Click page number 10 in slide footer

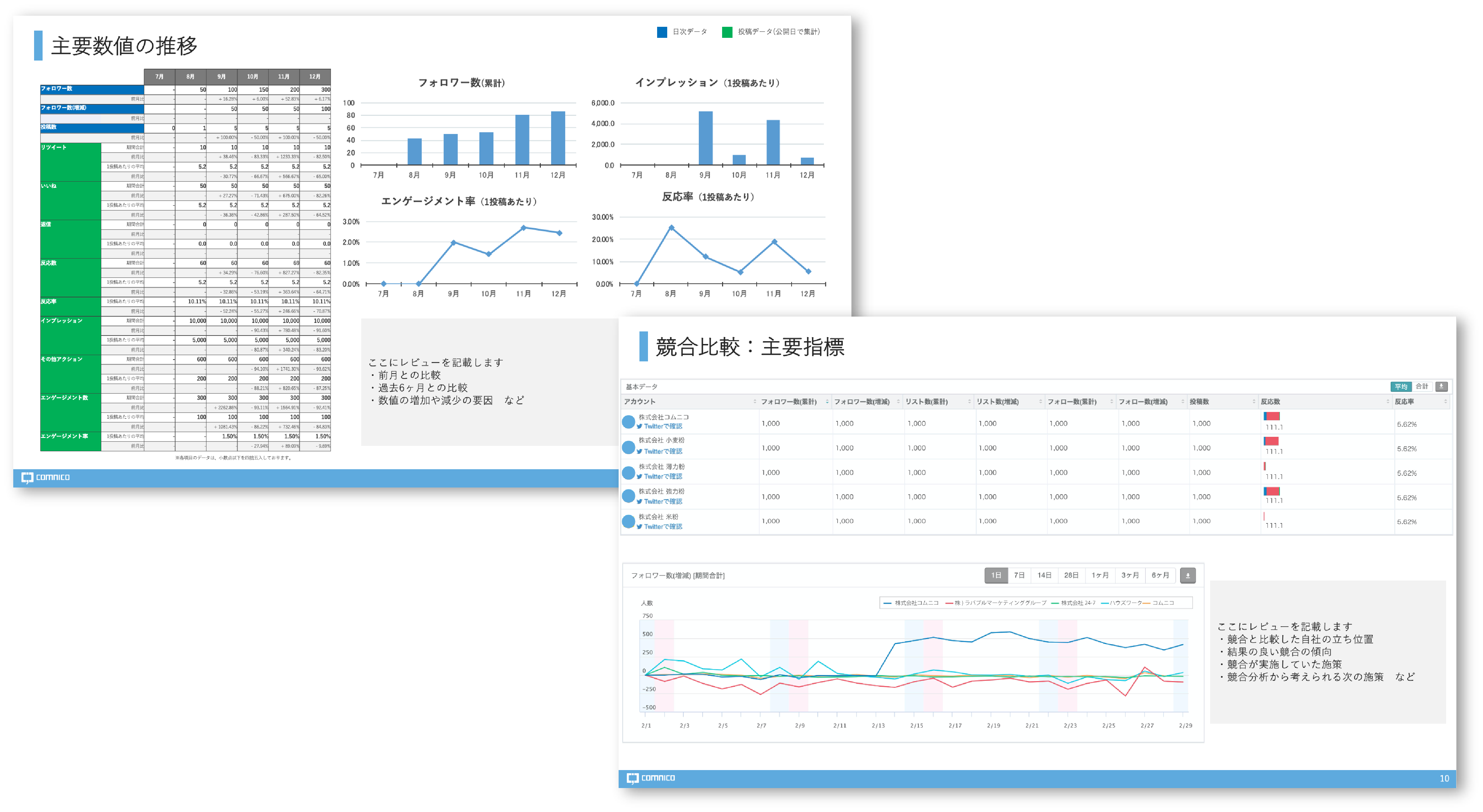coord(1444,778)
